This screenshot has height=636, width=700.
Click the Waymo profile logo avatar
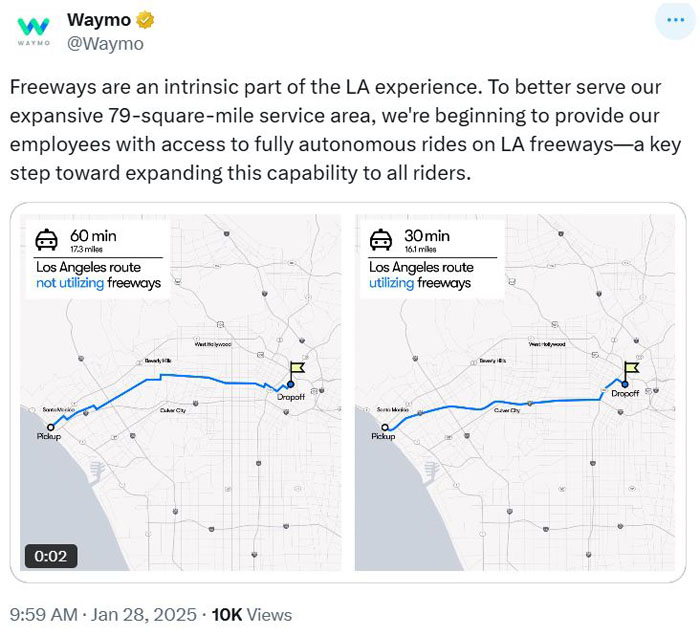(33, 29)
